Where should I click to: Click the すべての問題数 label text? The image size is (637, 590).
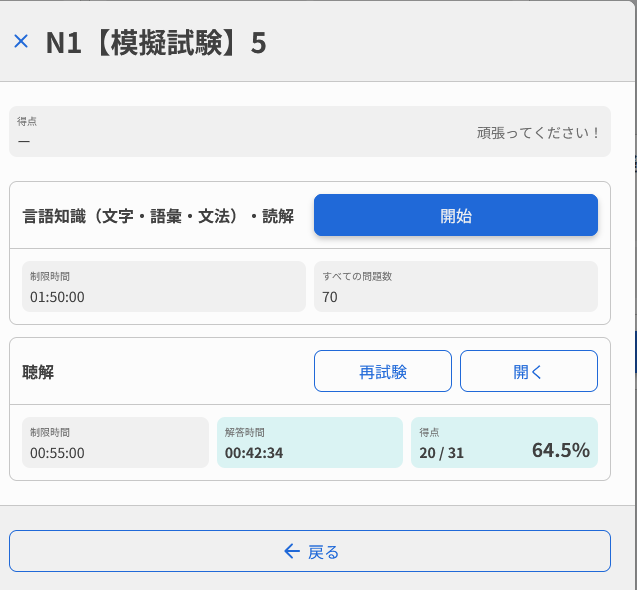(x=357, y=276)
